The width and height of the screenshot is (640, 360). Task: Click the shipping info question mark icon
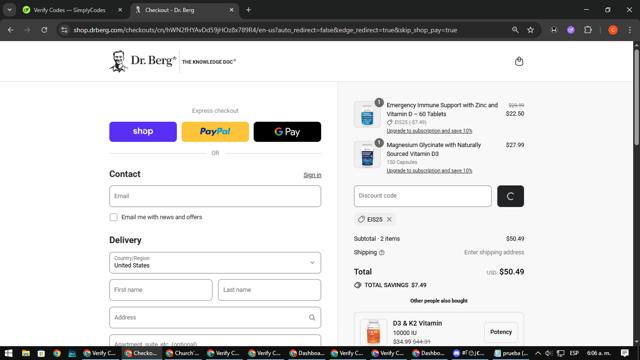pyautogui.click(x=382, y=253)
